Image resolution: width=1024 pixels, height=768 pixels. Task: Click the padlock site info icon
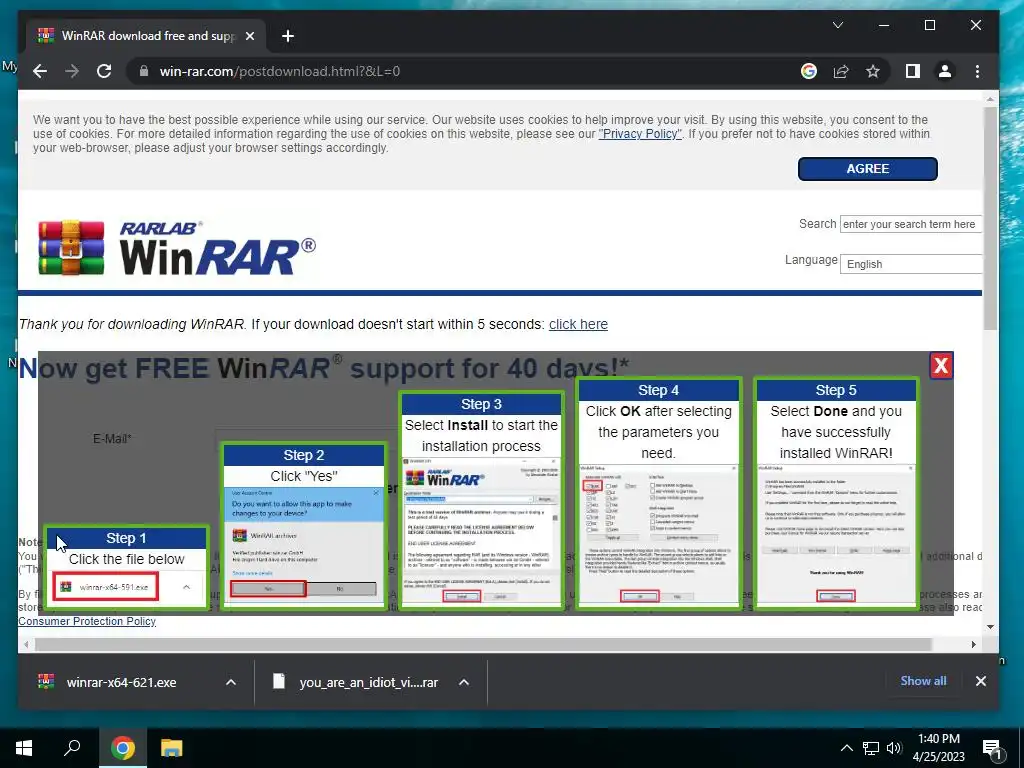click(144, 71)
